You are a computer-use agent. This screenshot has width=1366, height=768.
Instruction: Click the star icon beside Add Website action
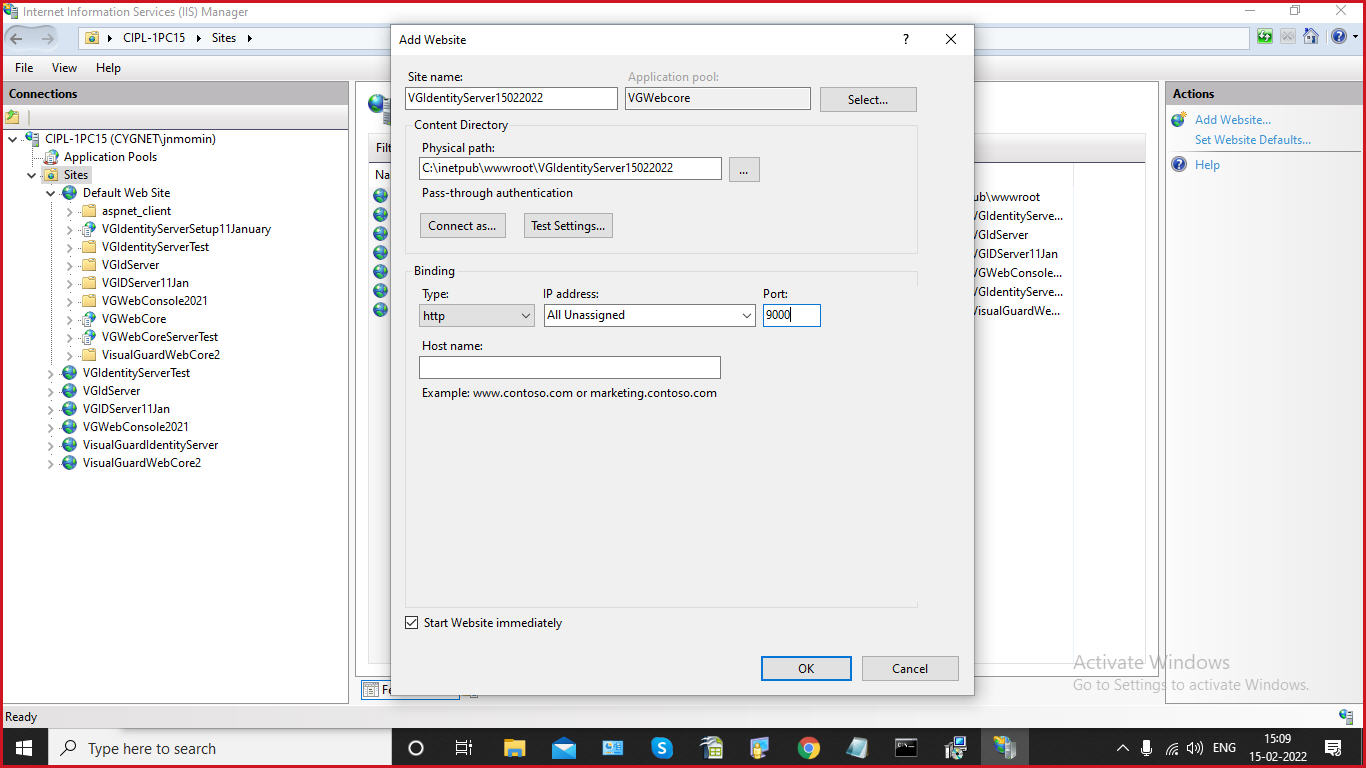pos(1178,118)
